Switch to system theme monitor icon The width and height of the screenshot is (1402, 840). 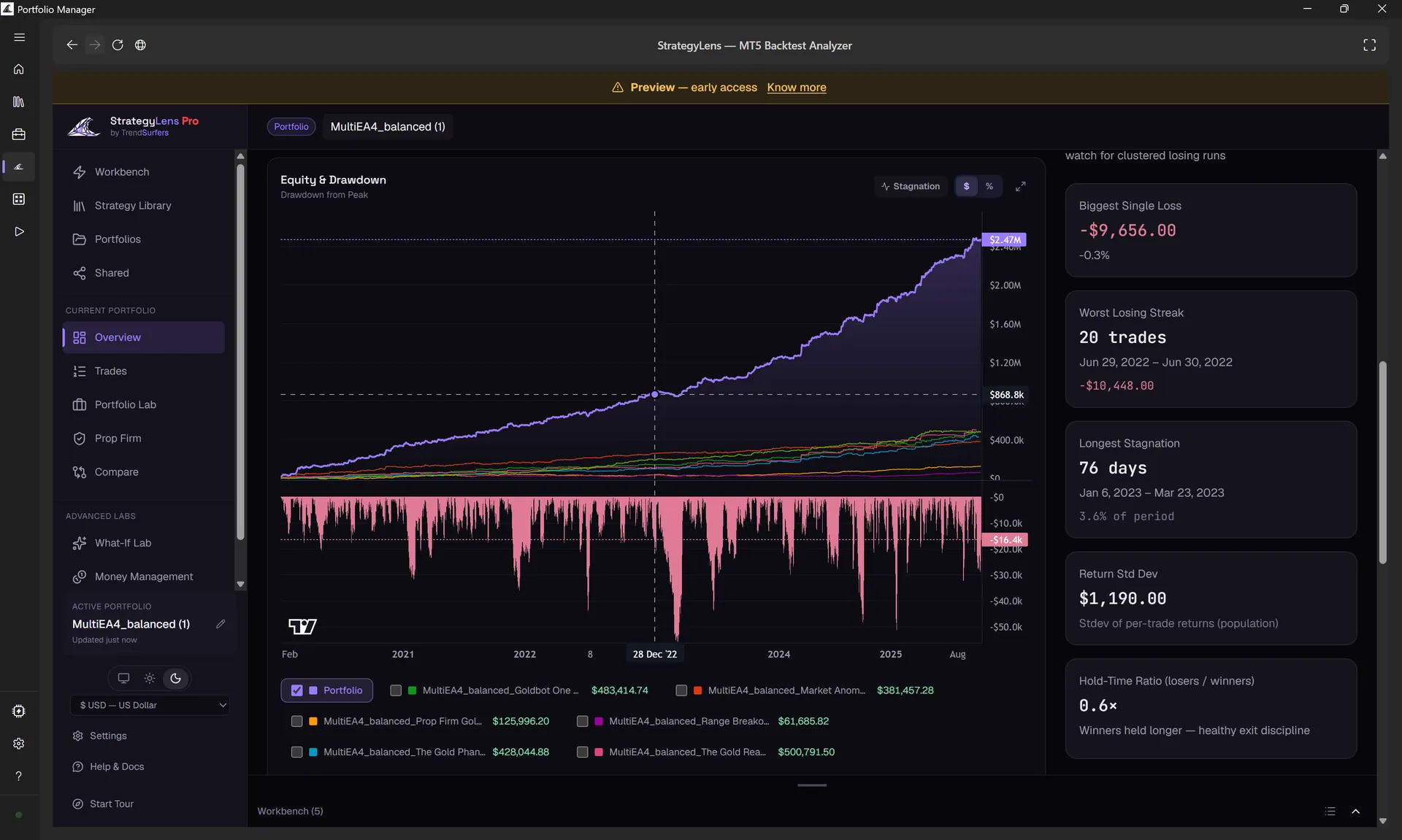[123, 678]
